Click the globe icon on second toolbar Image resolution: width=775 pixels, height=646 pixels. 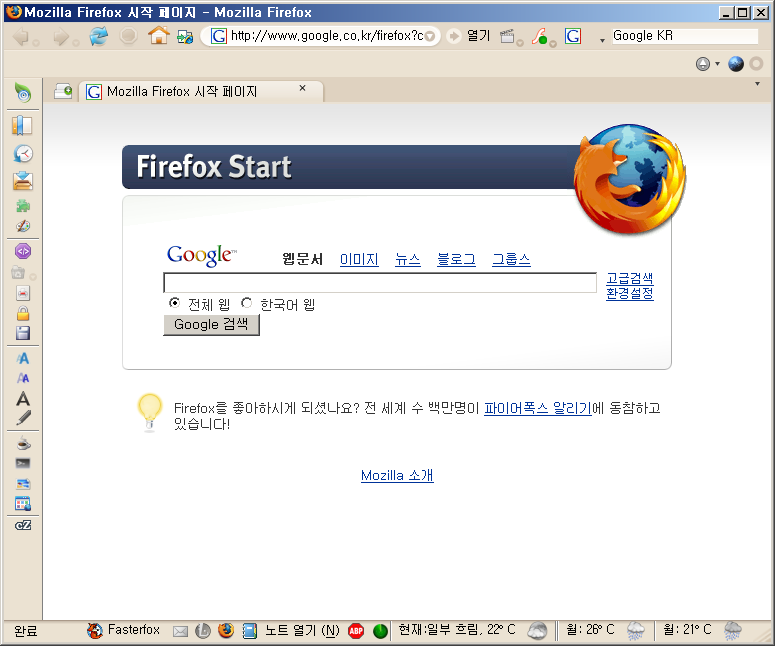735,64
